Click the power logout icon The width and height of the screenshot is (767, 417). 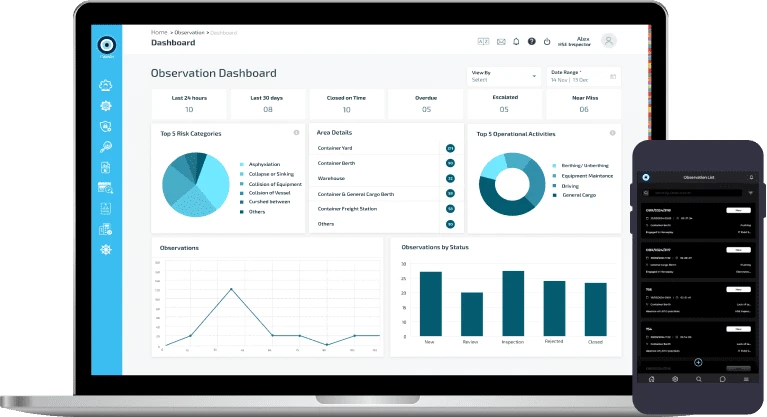click(x=547, y=42)
